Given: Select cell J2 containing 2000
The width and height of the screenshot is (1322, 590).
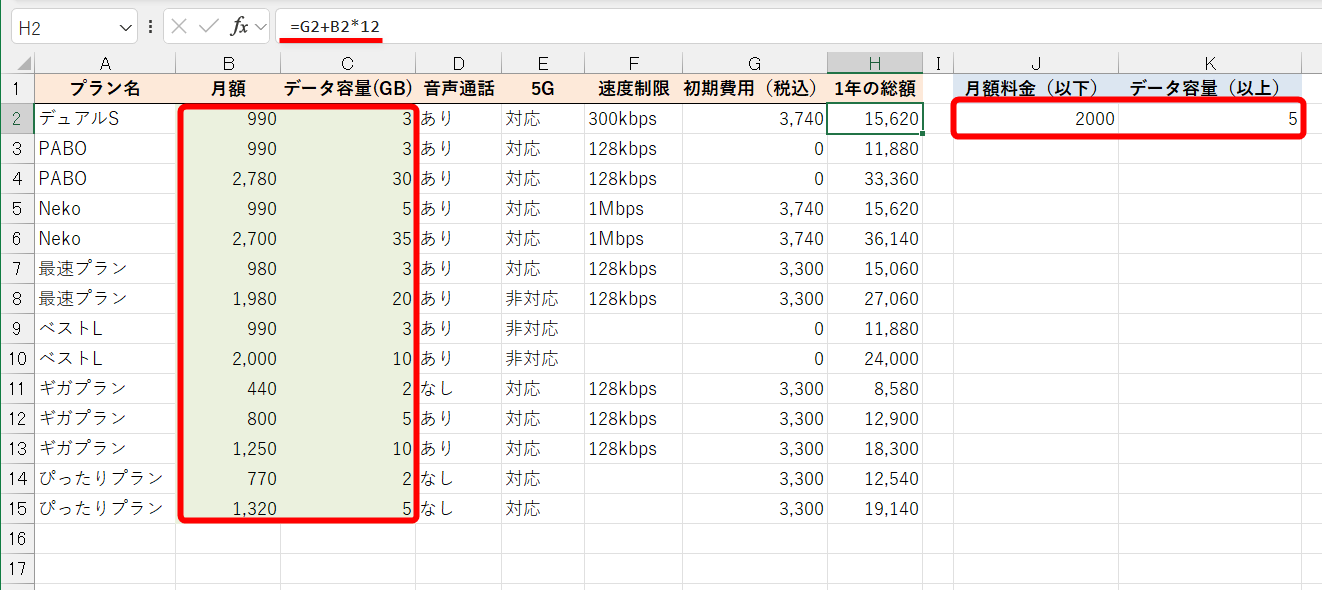Looking at the screenshot, I should point(1035,118).
